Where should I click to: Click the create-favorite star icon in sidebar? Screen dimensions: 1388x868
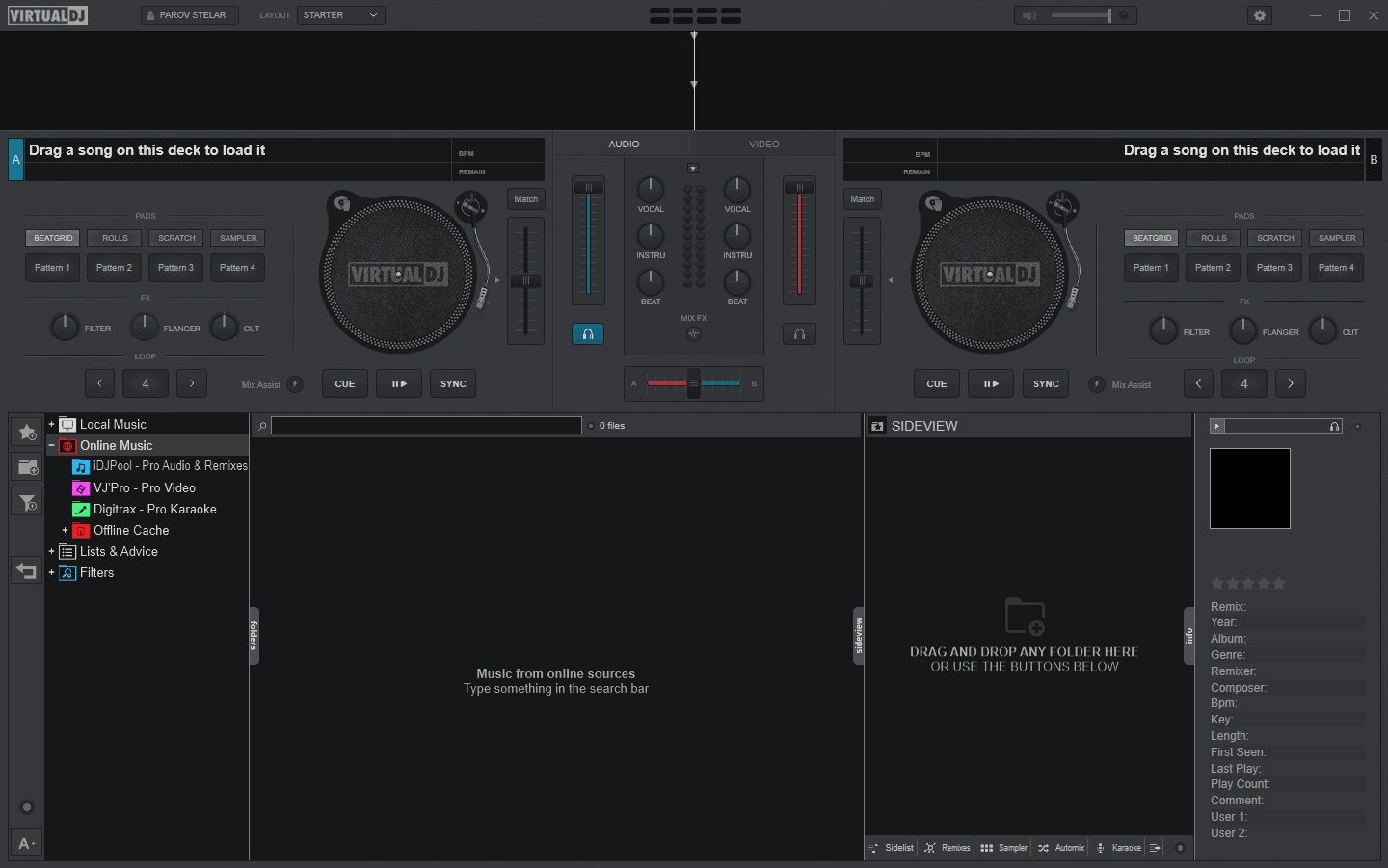pos(26,432)
